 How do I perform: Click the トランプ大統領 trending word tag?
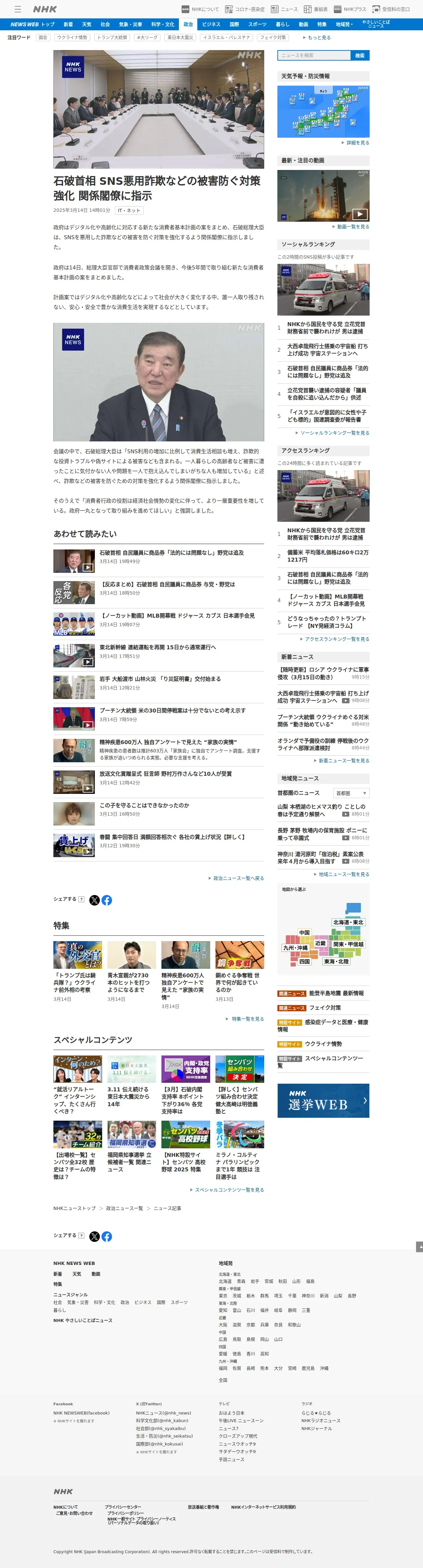112,37
